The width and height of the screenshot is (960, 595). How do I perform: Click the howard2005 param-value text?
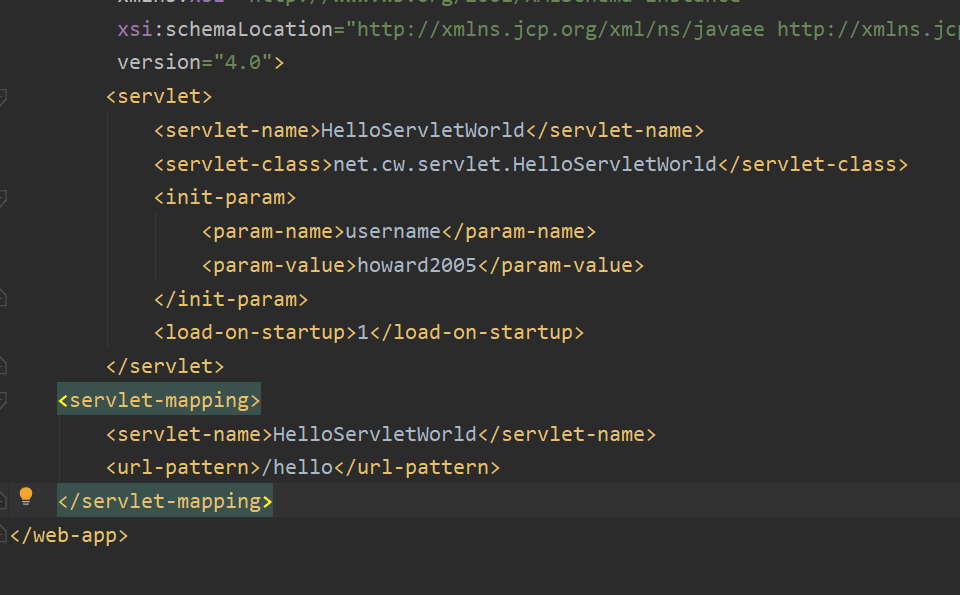point(417,265)
